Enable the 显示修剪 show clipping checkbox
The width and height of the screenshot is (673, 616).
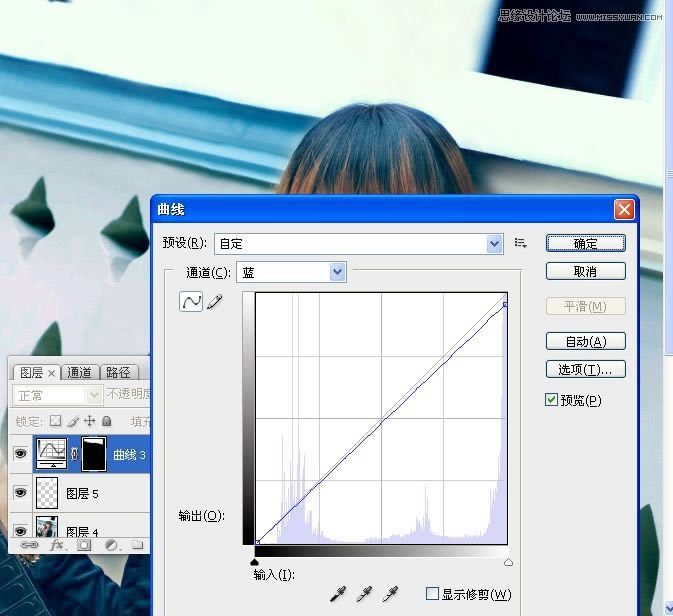pyautogui.click(x=432, y=594)
